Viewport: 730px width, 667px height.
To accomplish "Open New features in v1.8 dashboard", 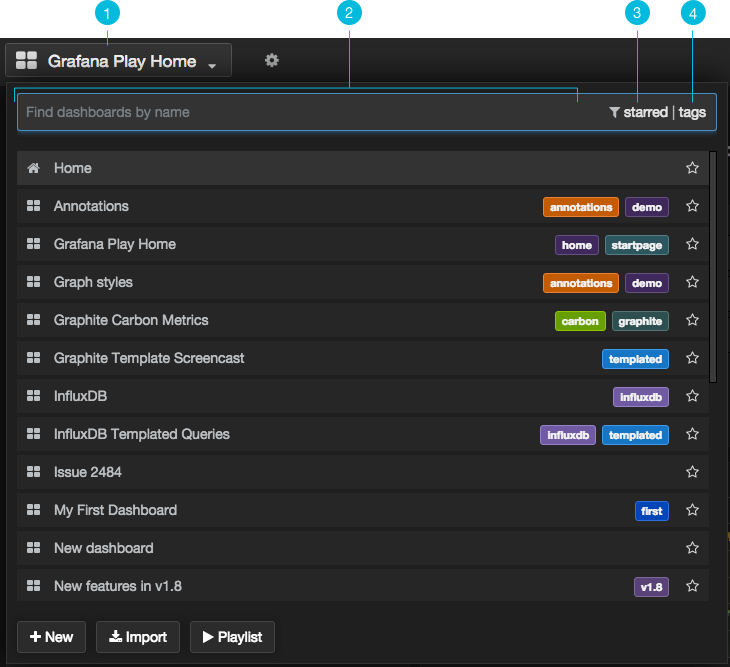I will pyautogui.click(x=363, y=585).
